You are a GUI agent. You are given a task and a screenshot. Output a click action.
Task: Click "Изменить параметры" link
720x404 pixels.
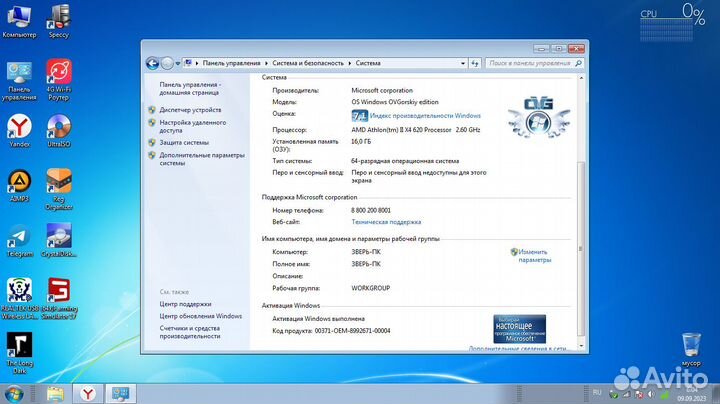[534, 255]
